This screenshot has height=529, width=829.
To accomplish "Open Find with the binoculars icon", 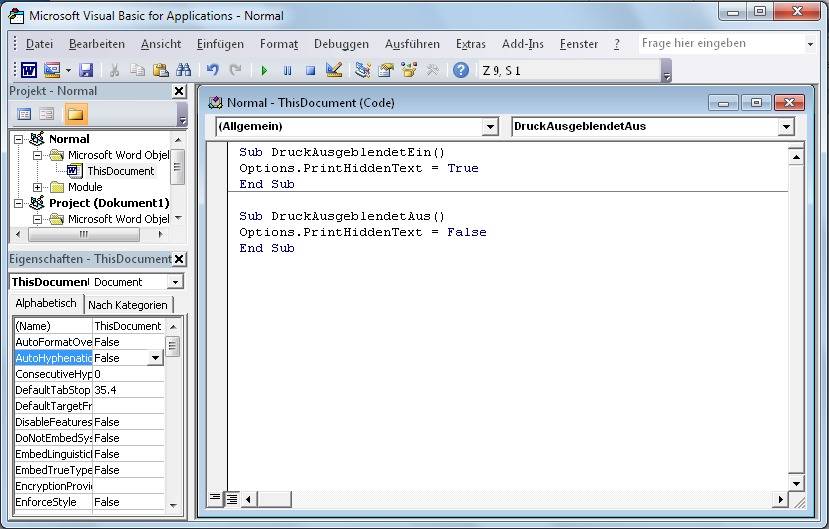I will pos(183,70).
